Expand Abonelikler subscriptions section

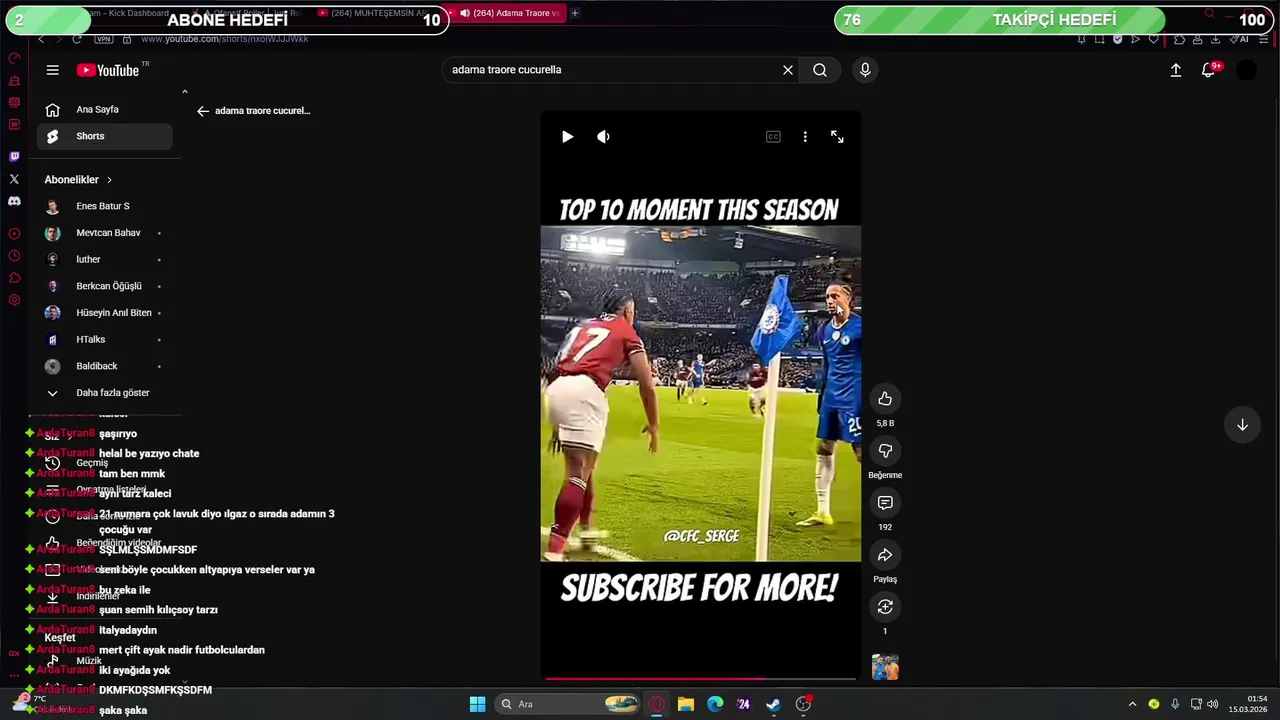point(78,180)
